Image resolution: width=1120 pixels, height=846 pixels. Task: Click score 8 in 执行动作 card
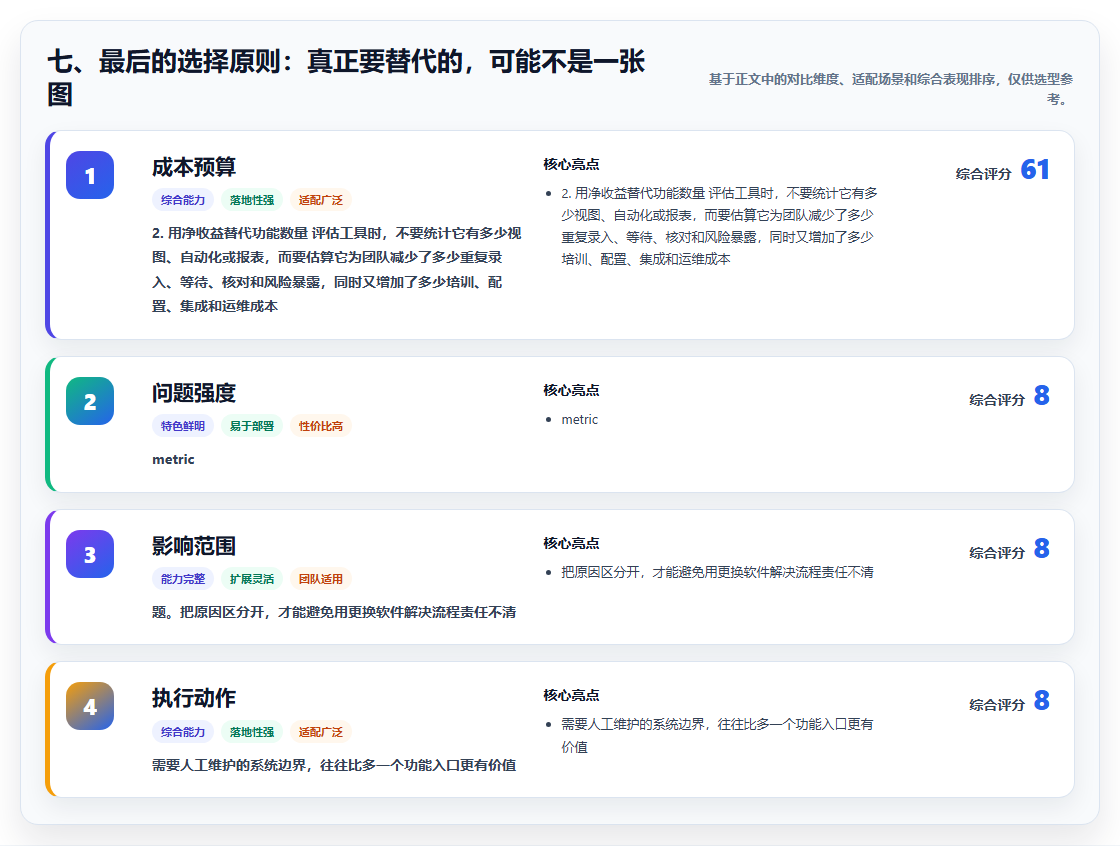click(1042, 700)
